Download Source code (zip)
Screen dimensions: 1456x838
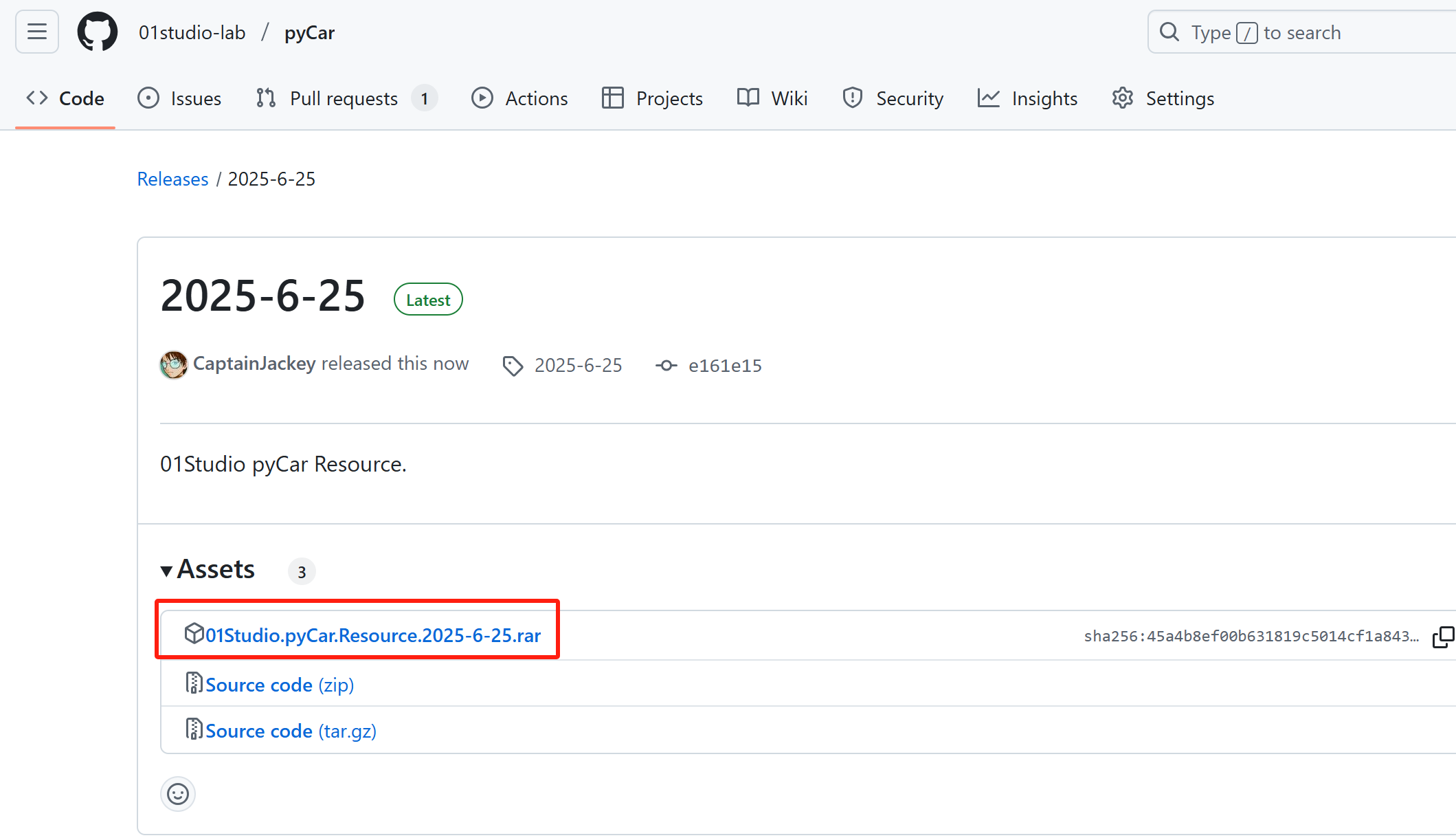[280, 685]
